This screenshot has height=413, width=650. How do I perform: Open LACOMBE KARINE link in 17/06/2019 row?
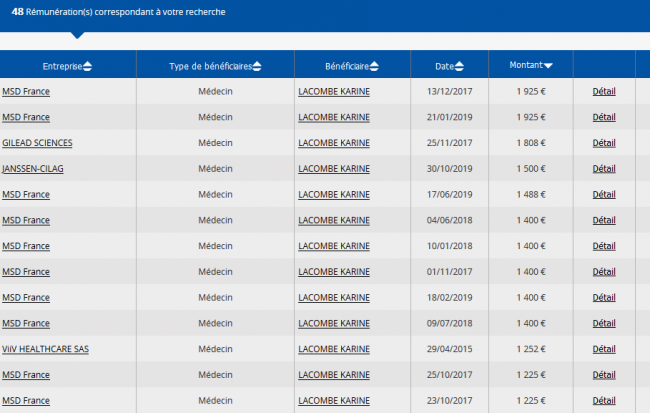334,194
